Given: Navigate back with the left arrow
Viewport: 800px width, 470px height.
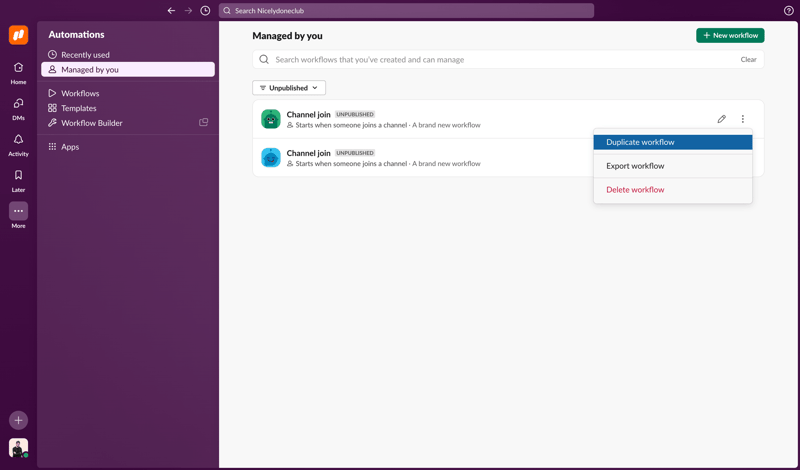Looking at the screenshot, I should coord(171,11).
